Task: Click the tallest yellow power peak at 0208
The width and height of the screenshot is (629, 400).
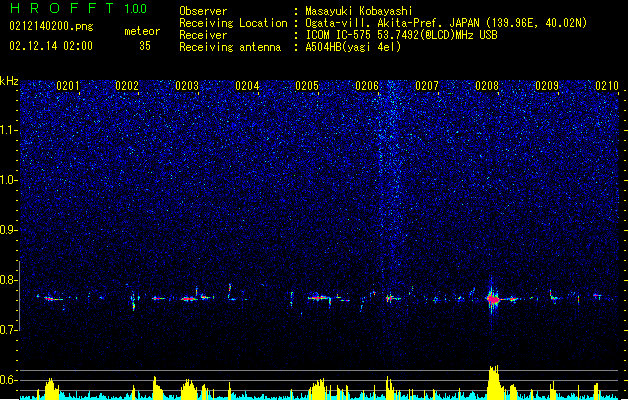Action: (x=494, y=382)
